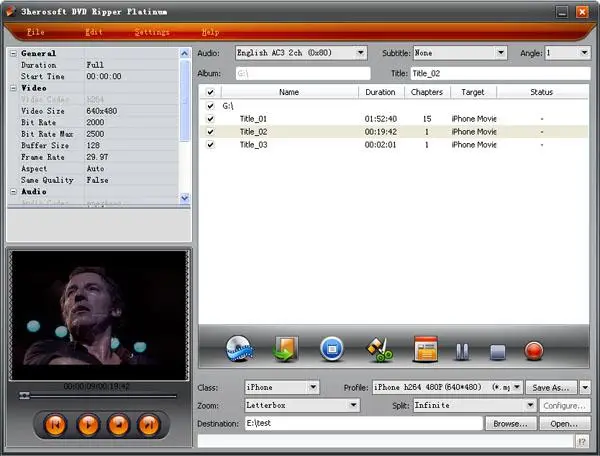Click the Title field containing Title_02
600x456 pixels.
coord(501,73)
